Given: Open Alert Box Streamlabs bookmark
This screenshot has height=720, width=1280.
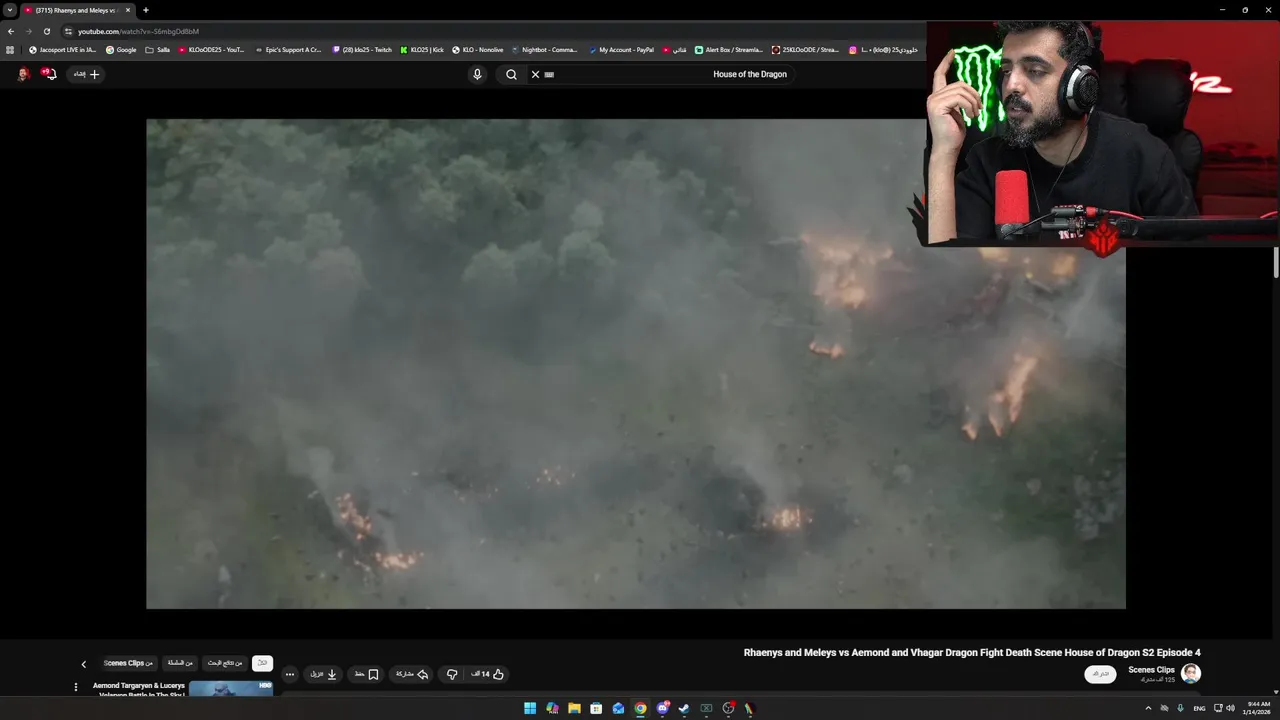Looking at the screenshot, I should click(x=729, y=50).
